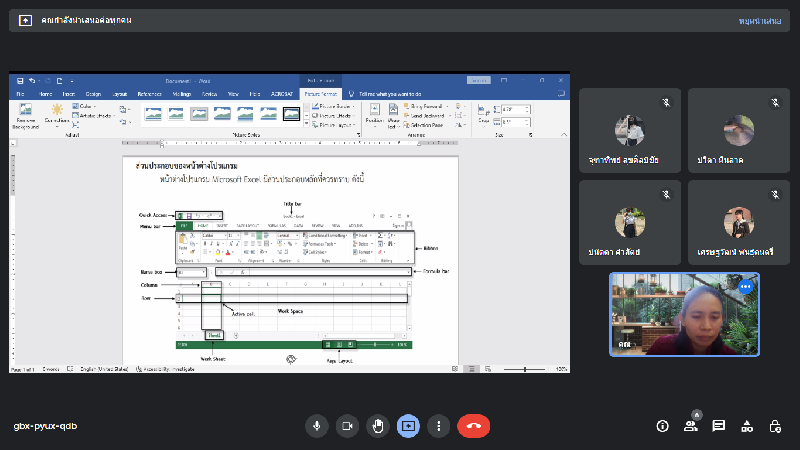Open the chat messages panel
This screenshot has height=450, width=800.
tap(718, 426)
